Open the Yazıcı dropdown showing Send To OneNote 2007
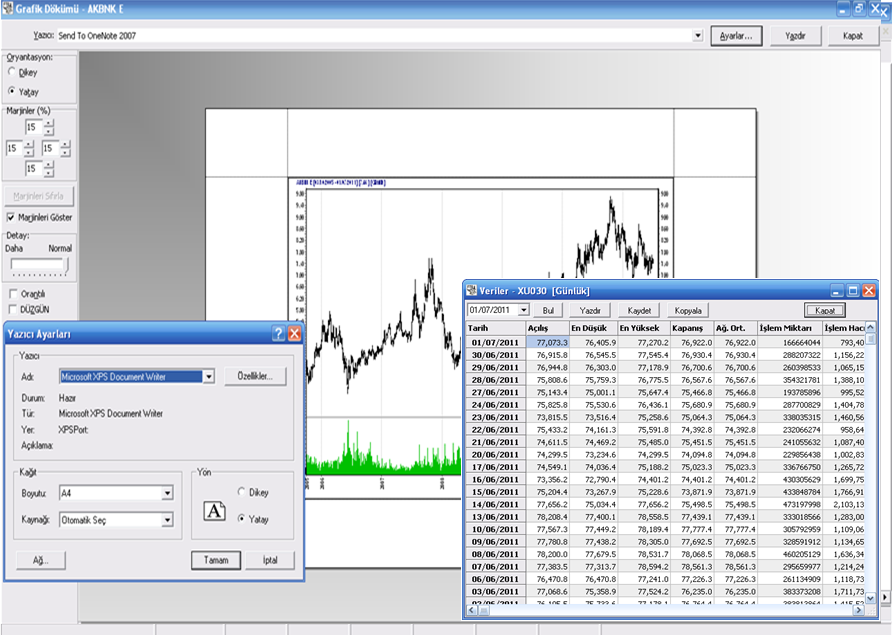 698,35
